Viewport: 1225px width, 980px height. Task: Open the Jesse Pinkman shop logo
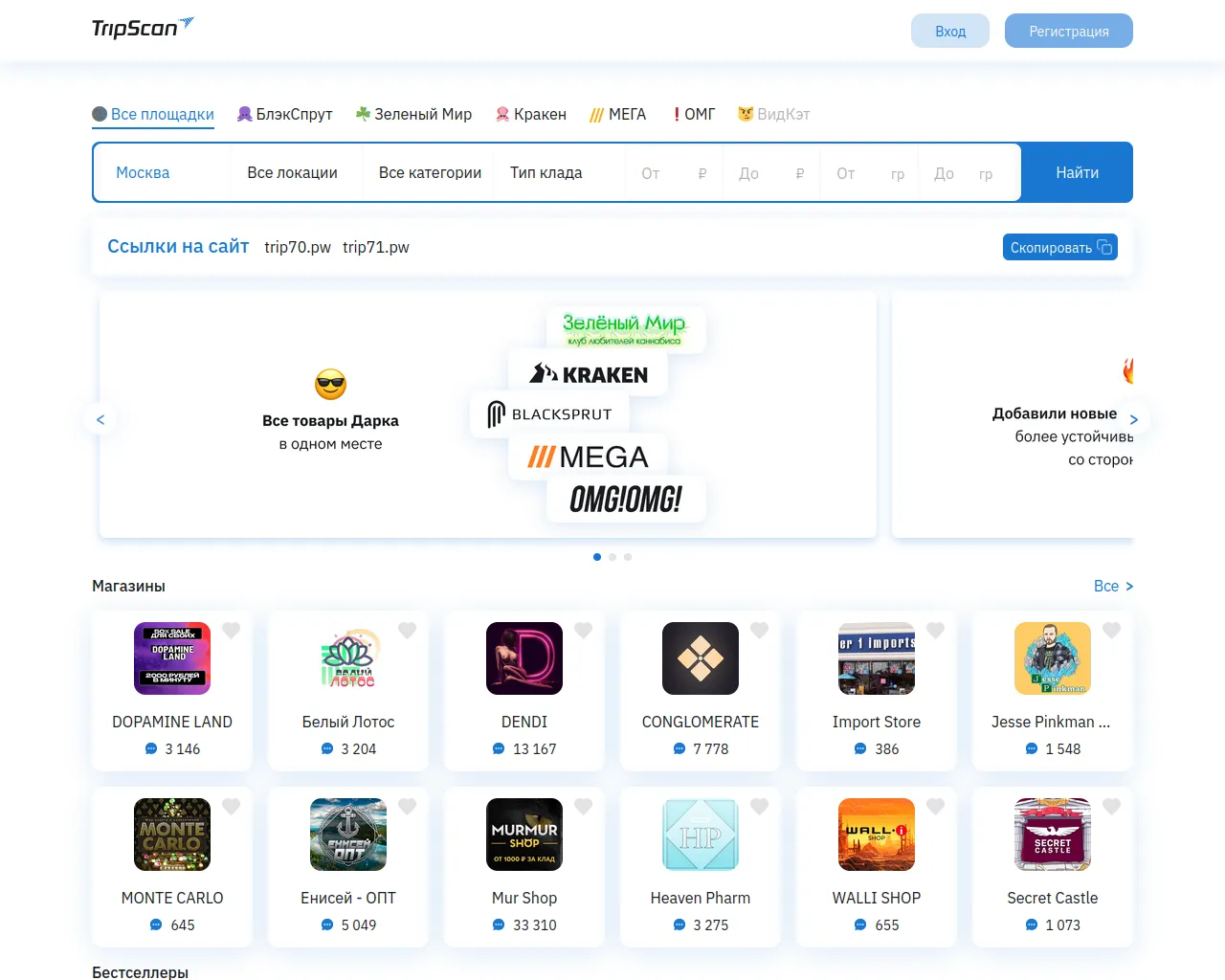click(x=1053, y=658)
